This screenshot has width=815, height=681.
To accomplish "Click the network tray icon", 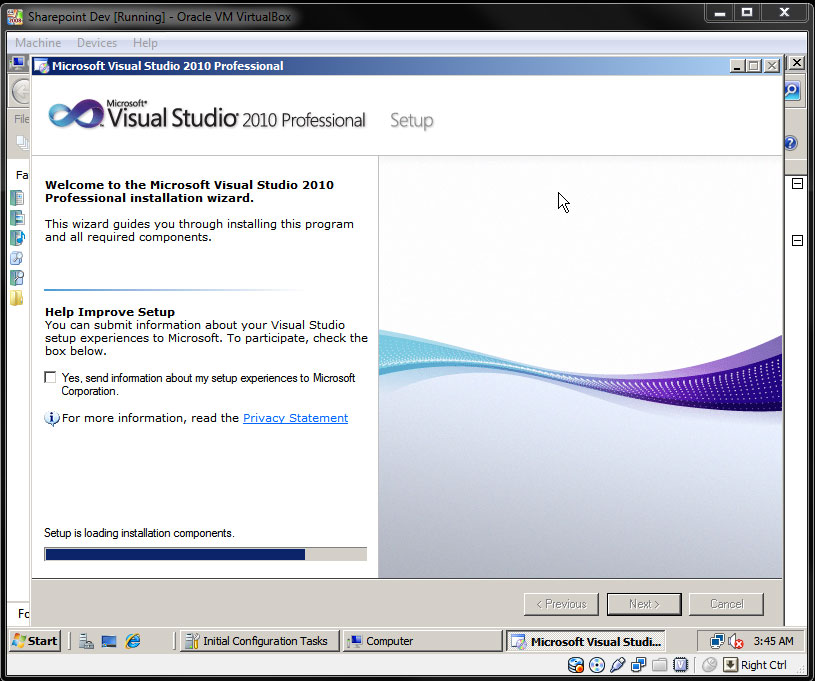I will pyautogui.click(x=717, y=641).
